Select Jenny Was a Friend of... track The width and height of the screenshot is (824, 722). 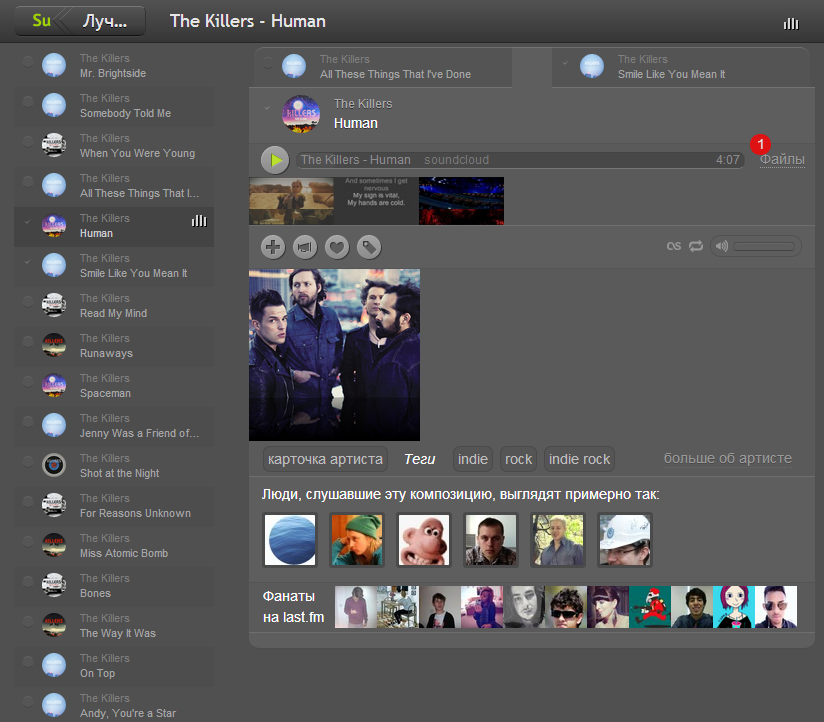[x=114, y=426]
